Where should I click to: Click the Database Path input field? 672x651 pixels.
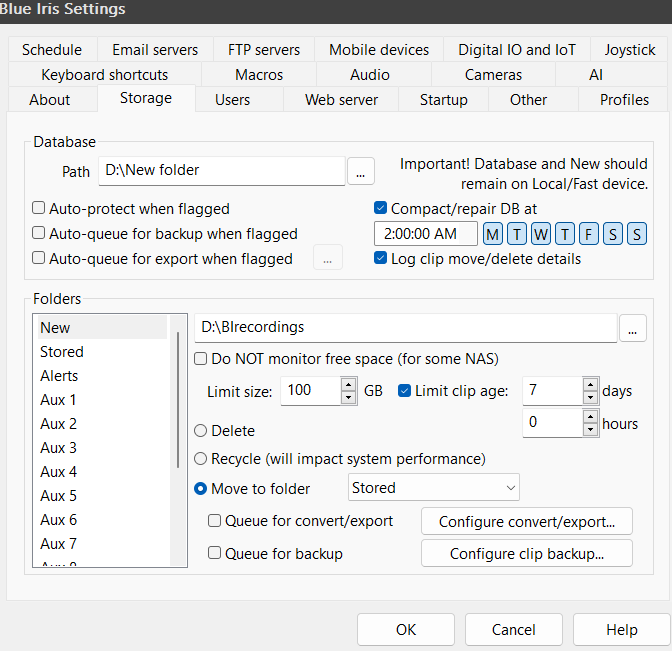[x=222, y=171]
